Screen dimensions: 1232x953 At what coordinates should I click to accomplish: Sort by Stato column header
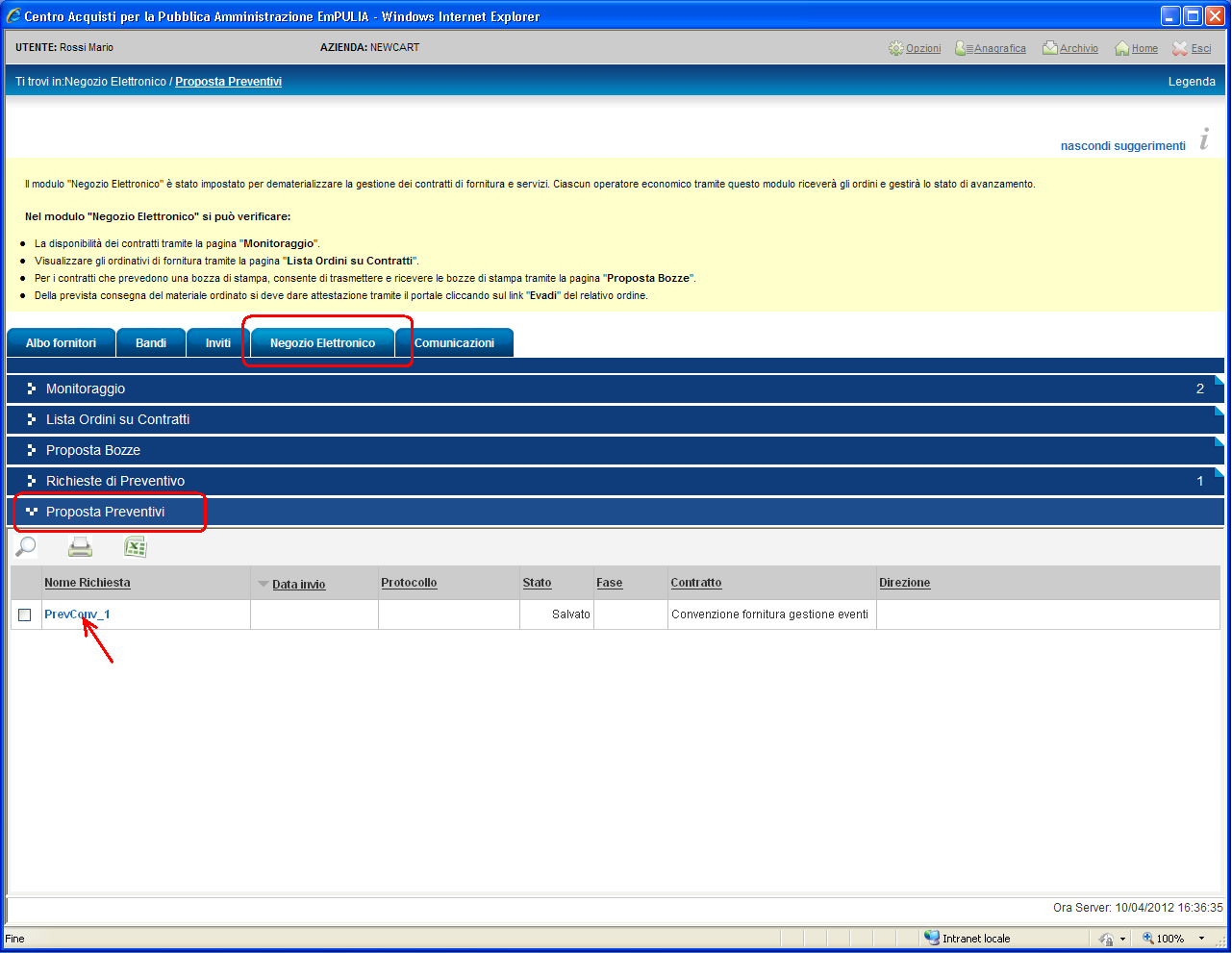(x=537, y=583)
